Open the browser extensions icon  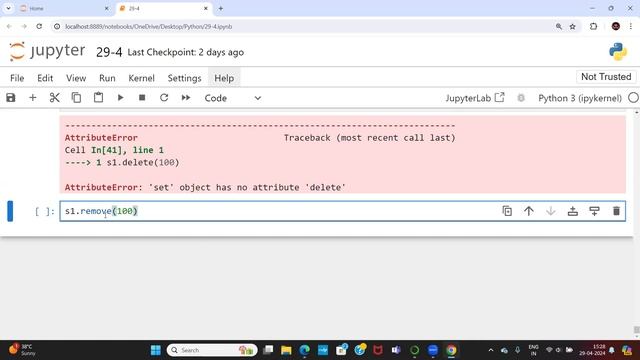pos(593,27)
